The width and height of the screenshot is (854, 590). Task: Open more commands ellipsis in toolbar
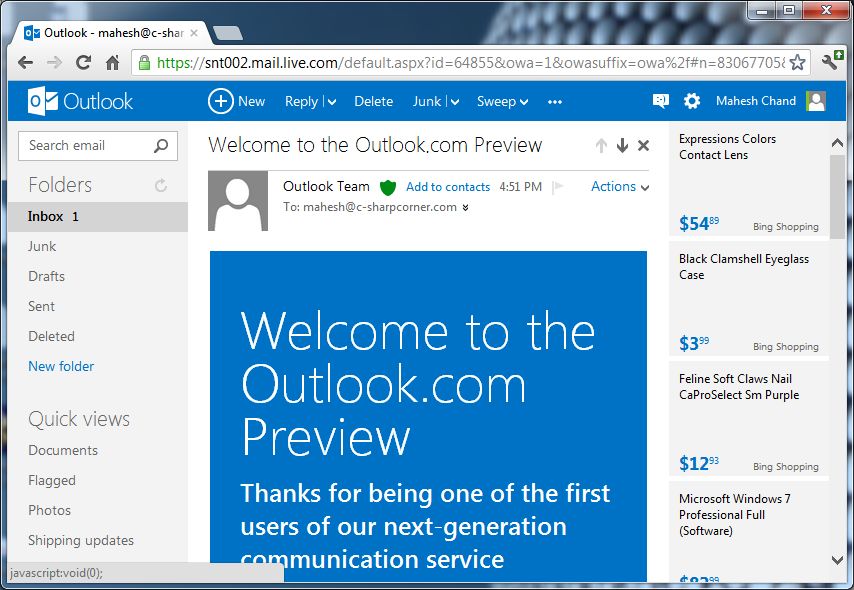(555, 101)
